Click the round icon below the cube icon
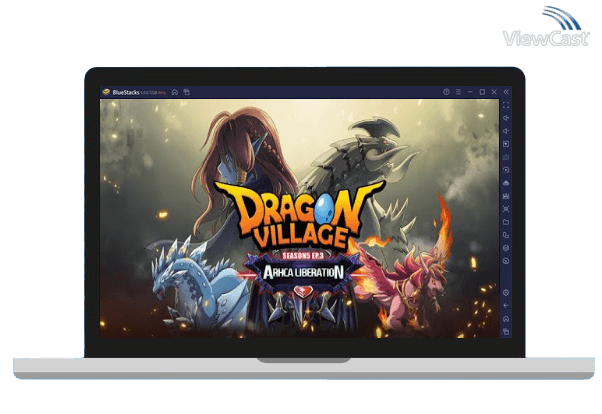This screenshot has height=414, width=602. 506,261
